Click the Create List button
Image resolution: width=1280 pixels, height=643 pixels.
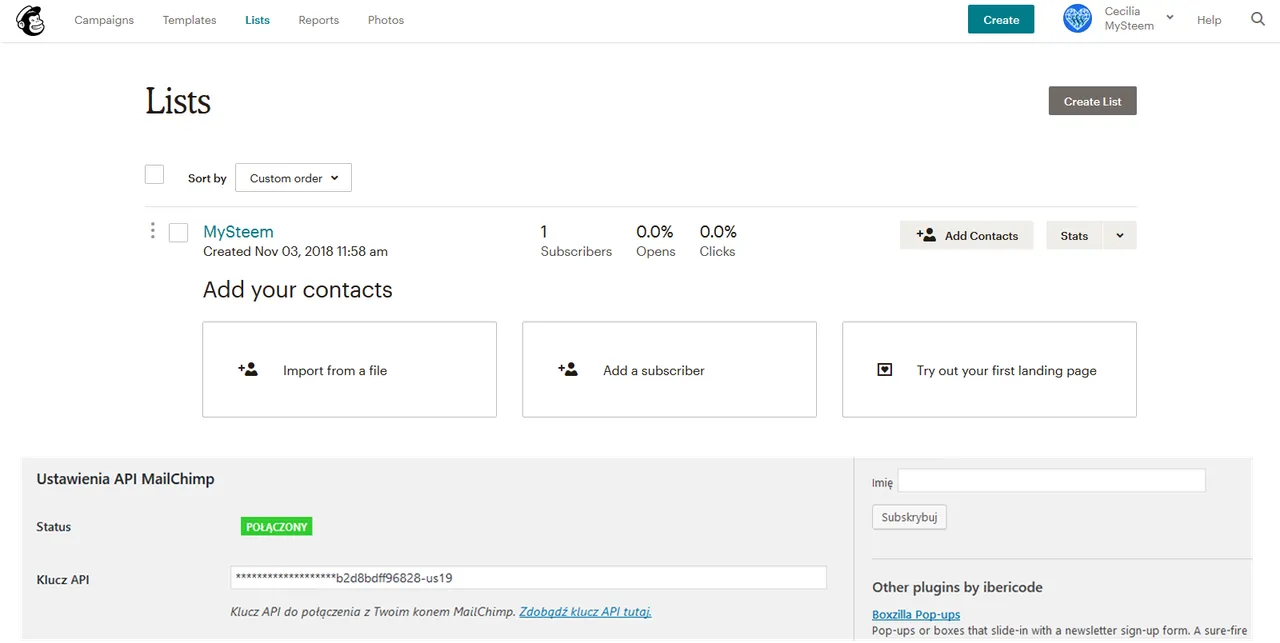pos(1092,101)
